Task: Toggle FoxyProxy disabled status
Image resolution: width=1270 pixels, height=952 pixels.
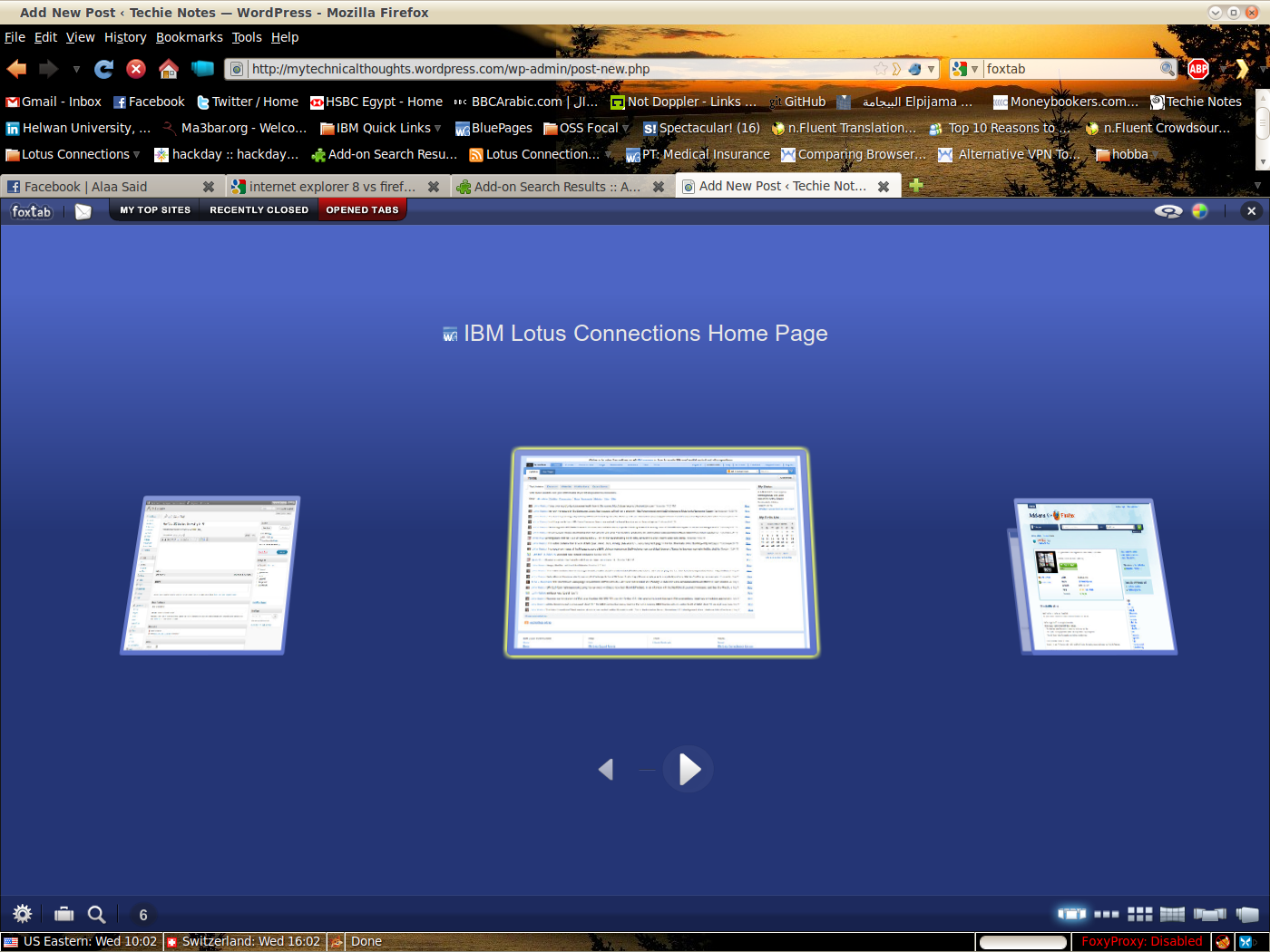Action: pyautogui.click(x=1141, y=942)
